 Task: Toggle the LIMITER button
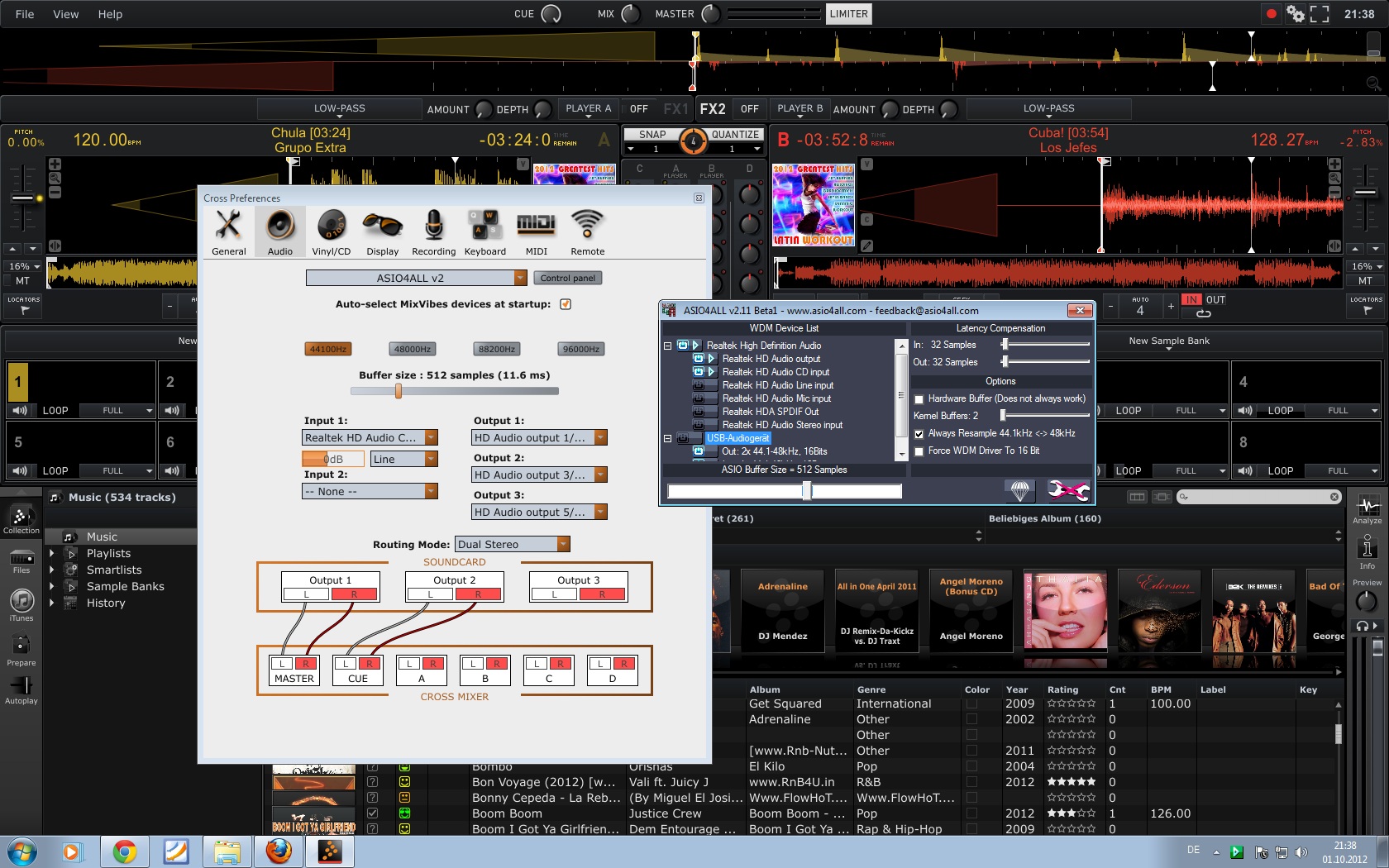[849, 14]
